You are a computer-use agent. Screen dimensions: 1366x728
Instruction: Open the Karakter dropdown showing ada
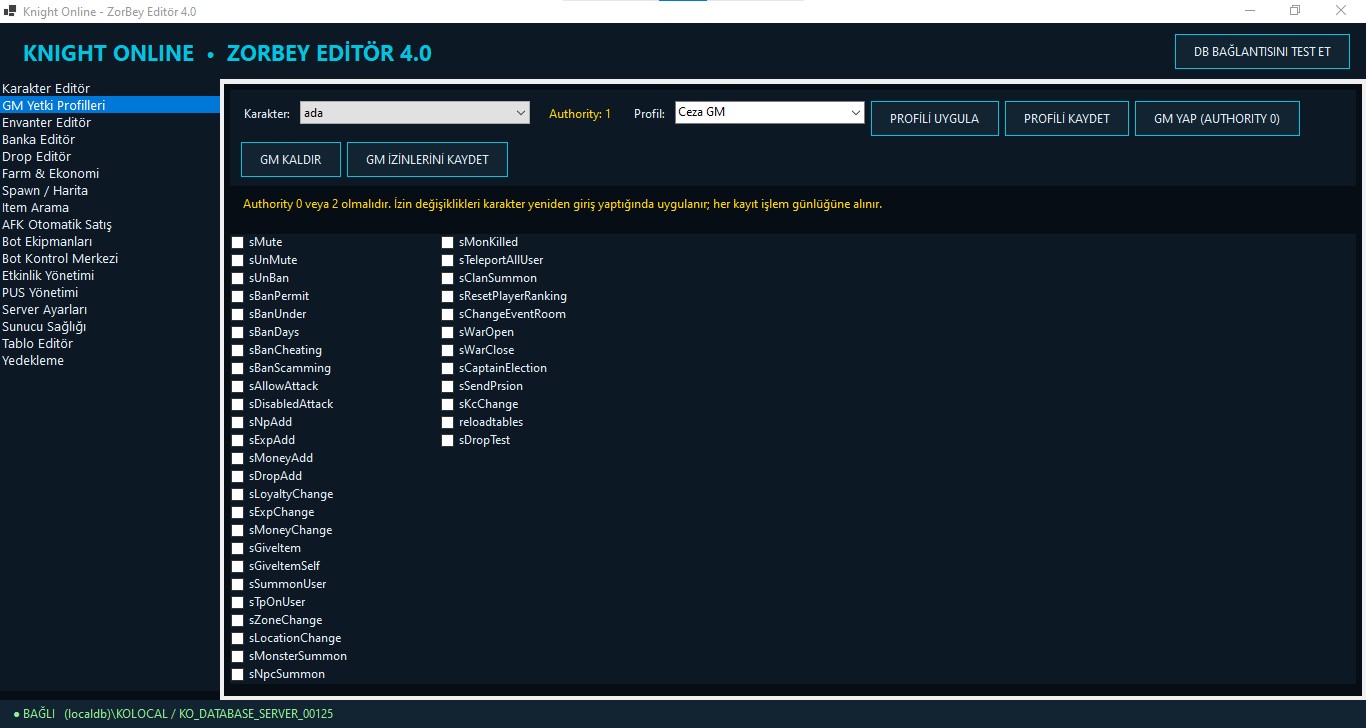point(414,113)
